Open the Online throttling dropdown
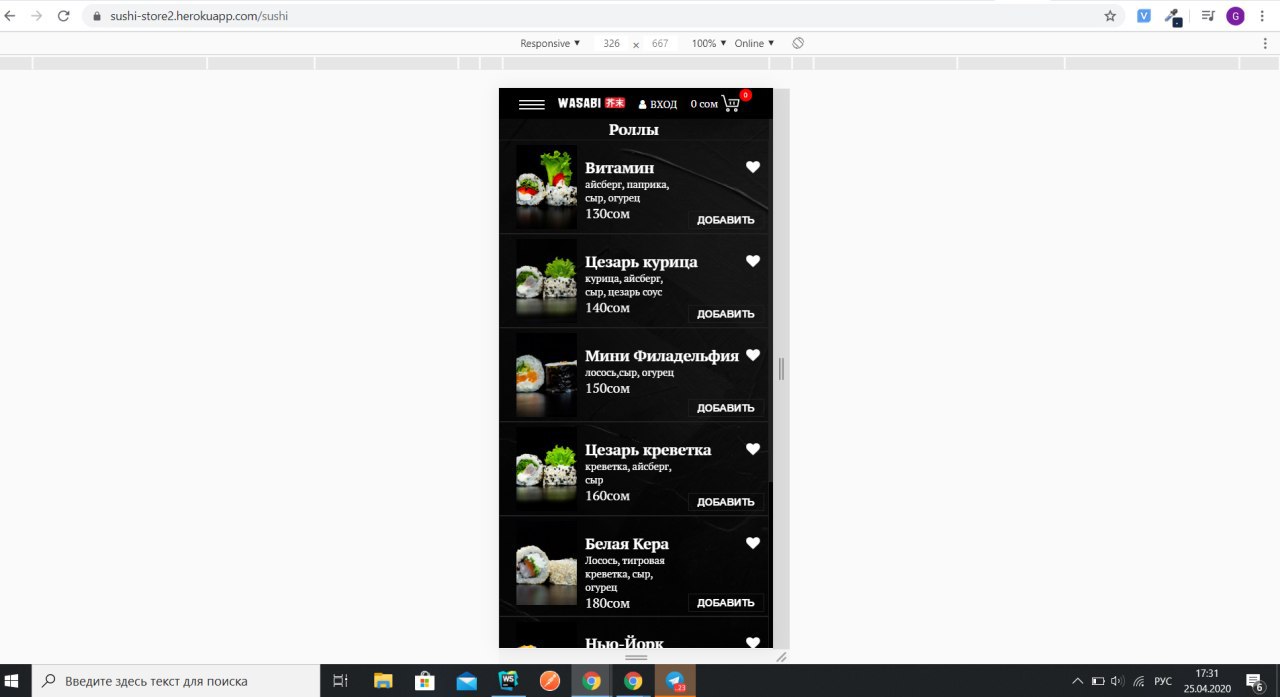The width and height of the screenshot is (1280, 697). 754,43
